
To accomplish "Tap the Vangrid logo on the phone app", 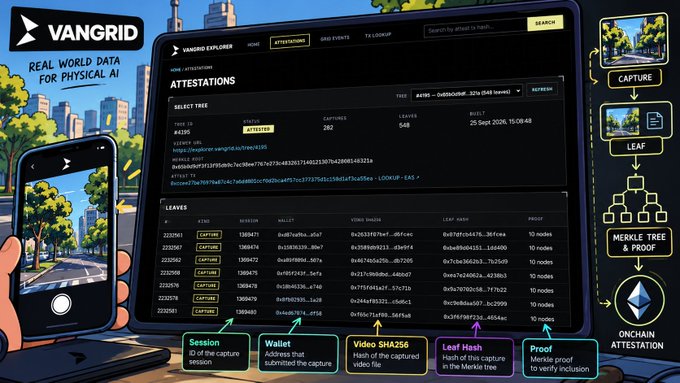I will click(66, 164).
